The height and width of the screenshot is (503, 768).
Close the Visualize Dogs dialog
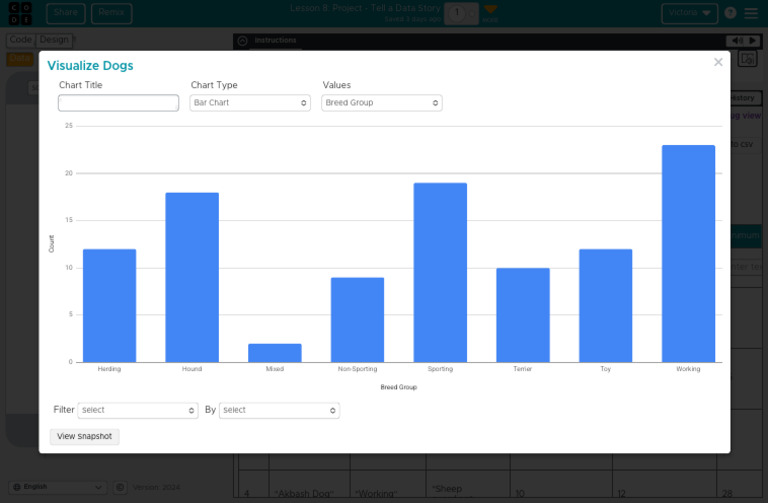[718, 62]
